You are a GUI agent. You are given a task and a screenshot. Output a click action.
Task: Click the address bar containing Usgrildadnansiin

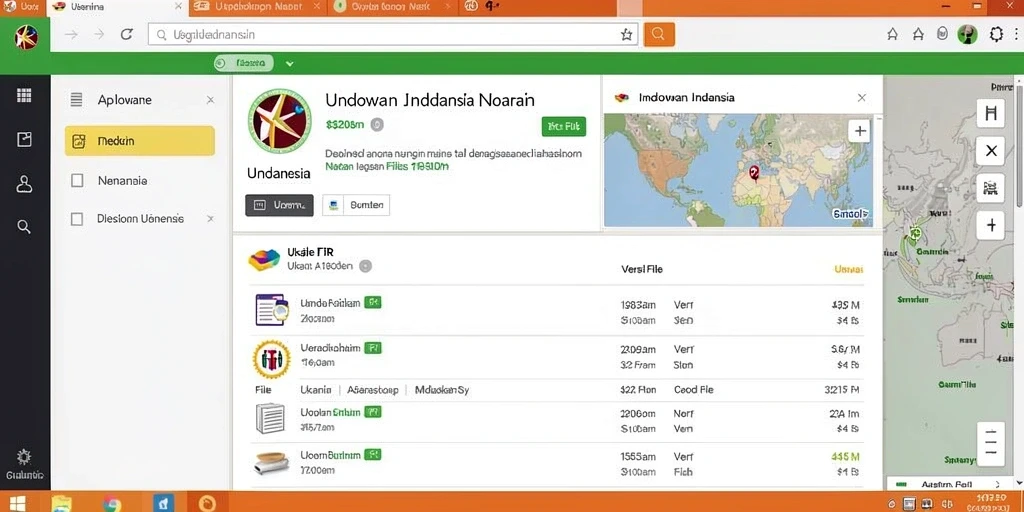(392, 35)
